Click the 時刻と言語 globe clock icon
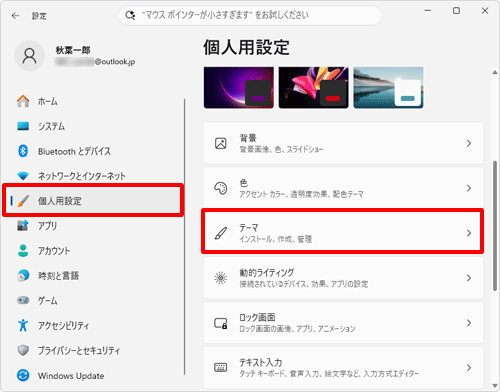The height and width of the screenshot is (392, 500). pyautogui.click(x=23, y=275)
